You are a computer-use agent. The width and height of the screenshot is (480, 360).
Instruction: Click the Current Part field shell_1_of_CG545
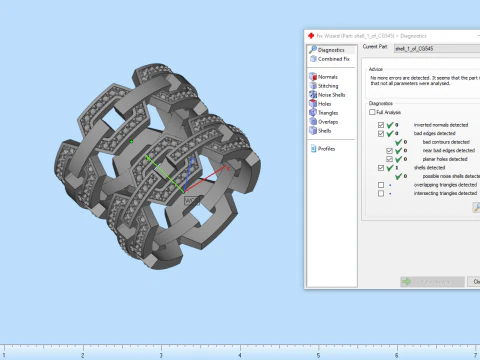[x=437, y=49]
